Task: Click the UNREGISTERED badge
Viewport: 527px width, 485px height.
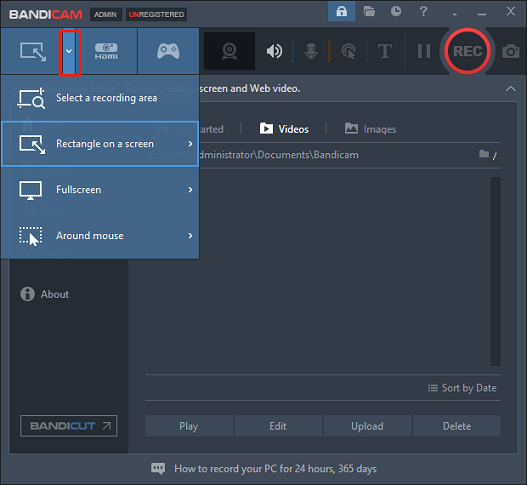Action: [x=156, y=14]
